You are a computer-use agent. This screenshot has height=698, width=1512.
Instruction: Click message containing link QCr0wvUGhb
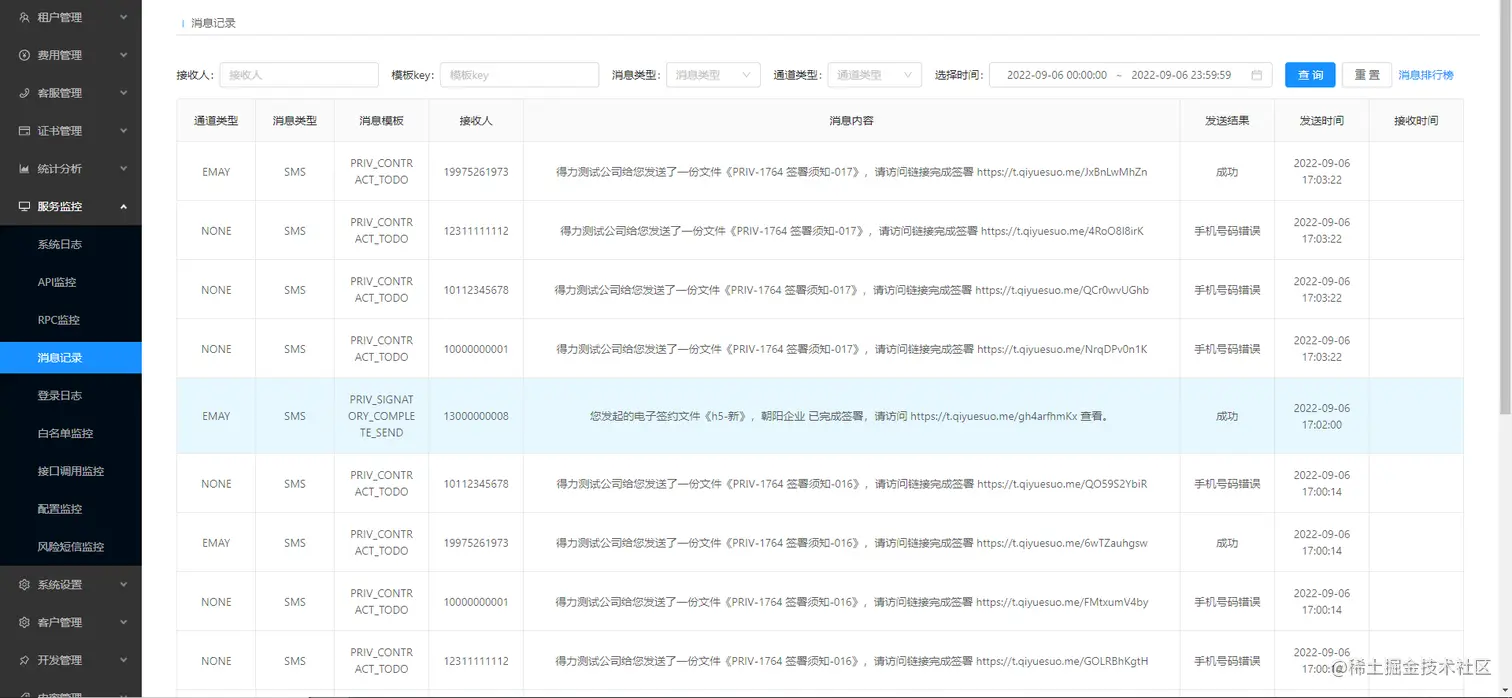(x=851, y=290)
